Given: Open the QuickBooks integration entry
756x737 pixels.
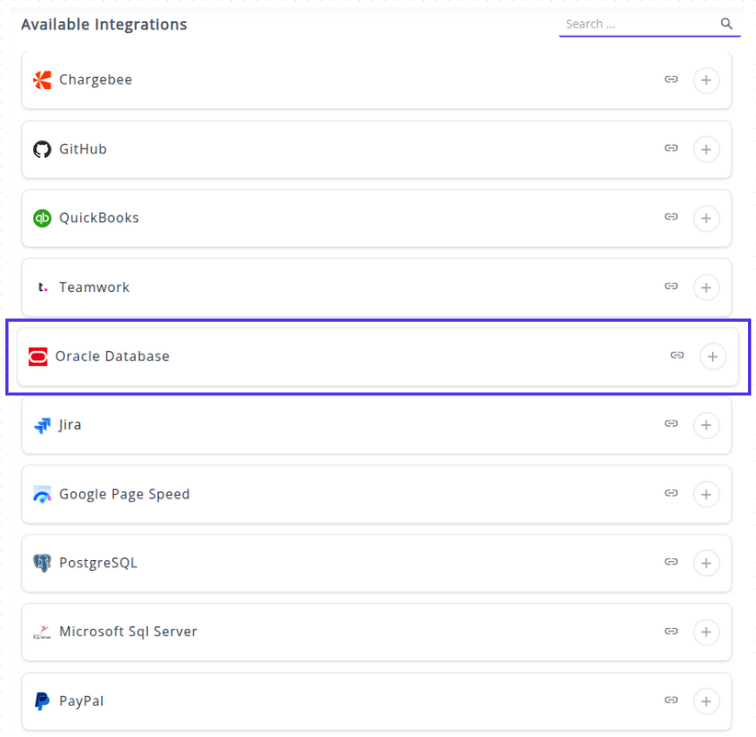Looking at the screenshot, I should pos(99,218).
